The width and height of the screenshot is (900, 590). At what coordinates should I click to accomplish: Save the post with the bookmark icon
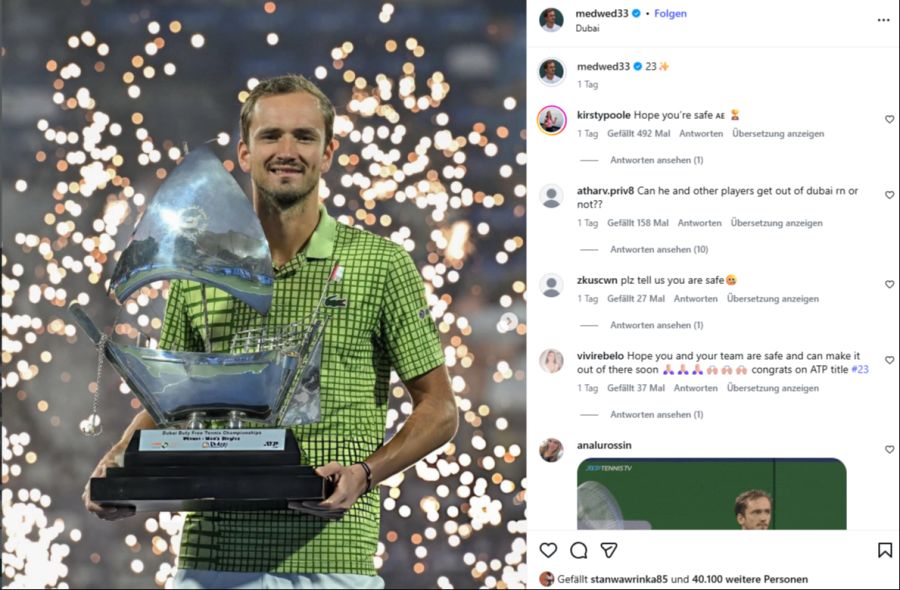885,550
